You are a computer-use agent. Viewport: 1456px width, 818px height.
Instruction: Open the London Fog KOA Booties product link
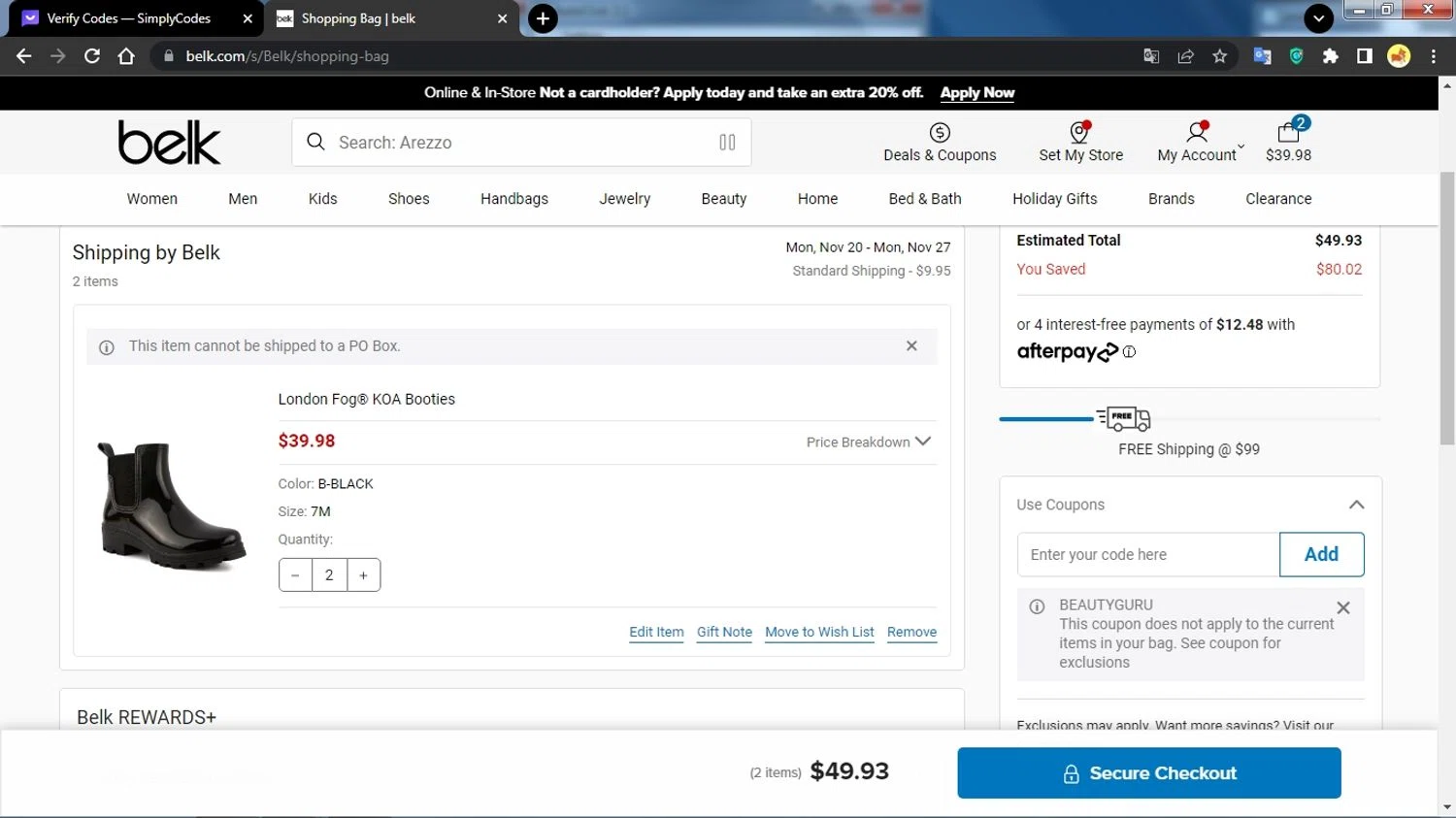click(367, 399)
